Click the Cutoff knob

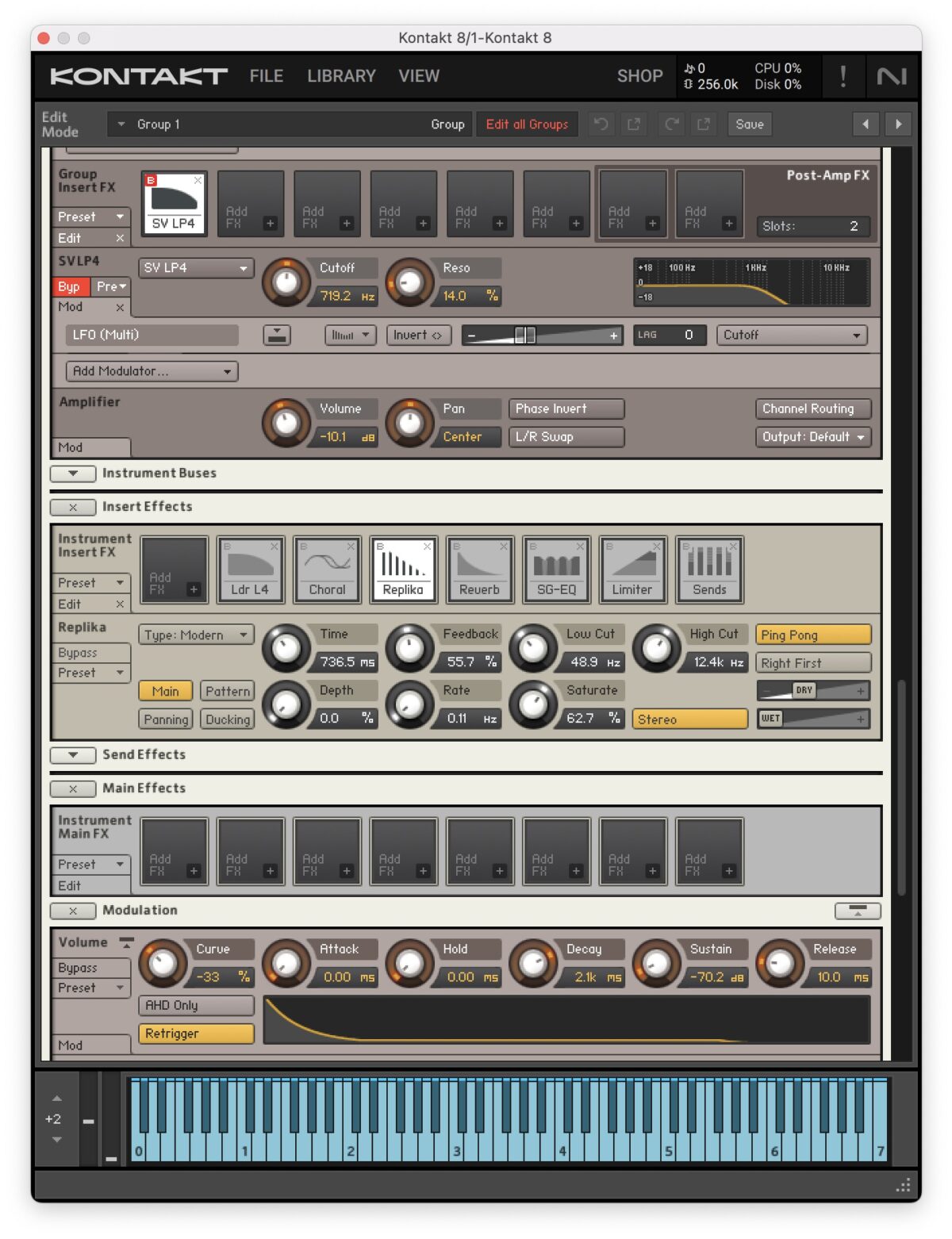[286, 282]
